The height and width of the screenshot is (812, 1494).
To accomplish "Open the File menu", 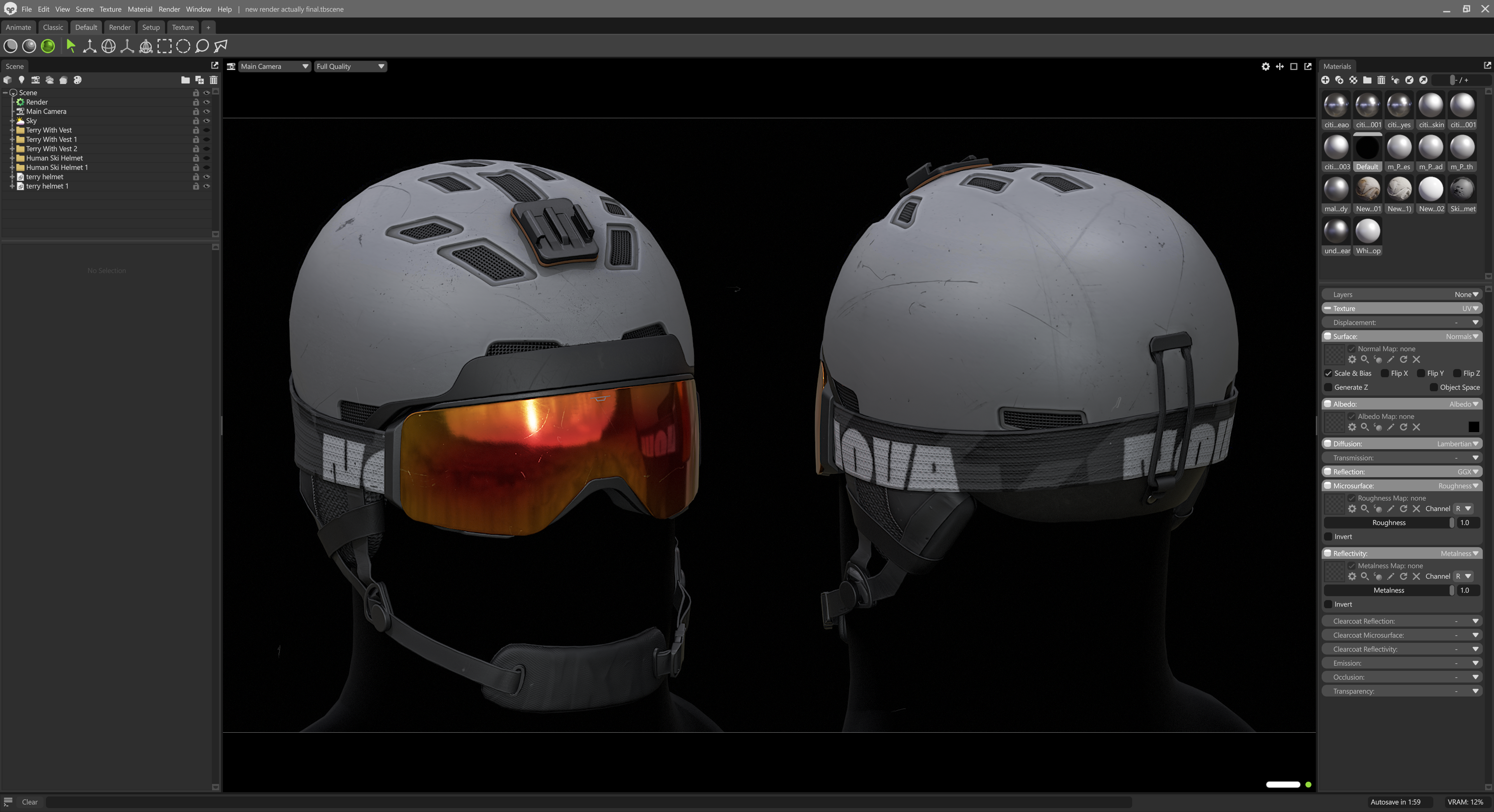I will 27,9.
